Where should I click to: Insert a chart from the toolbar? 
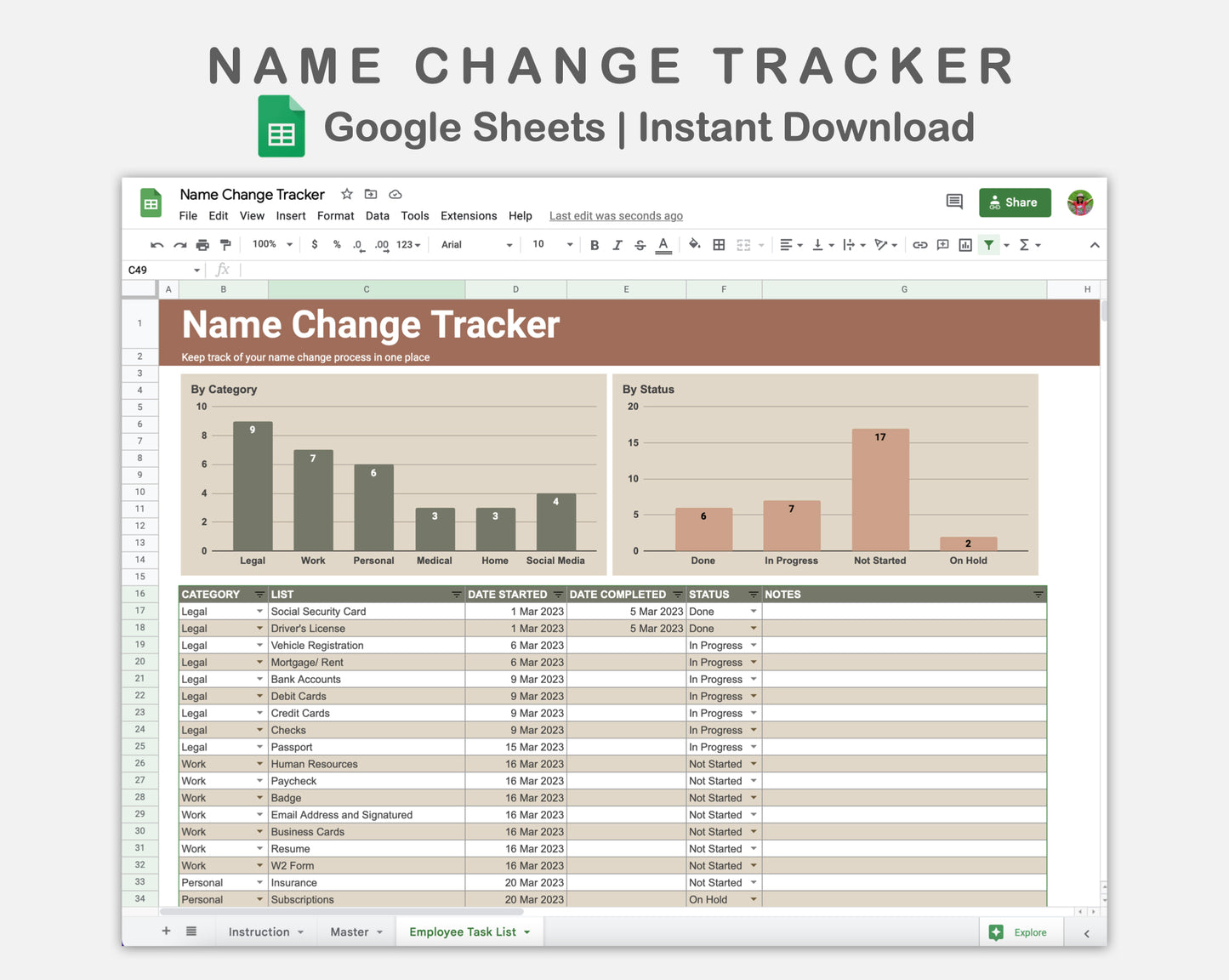pos(964,245)
